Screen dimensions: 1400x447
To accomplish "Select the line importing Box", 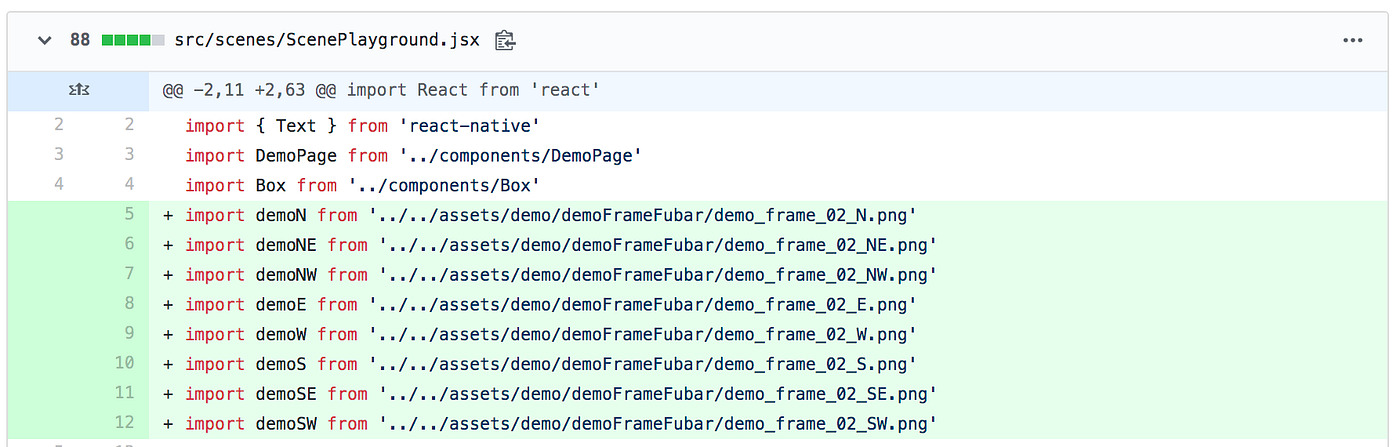I will click(770, 186).
